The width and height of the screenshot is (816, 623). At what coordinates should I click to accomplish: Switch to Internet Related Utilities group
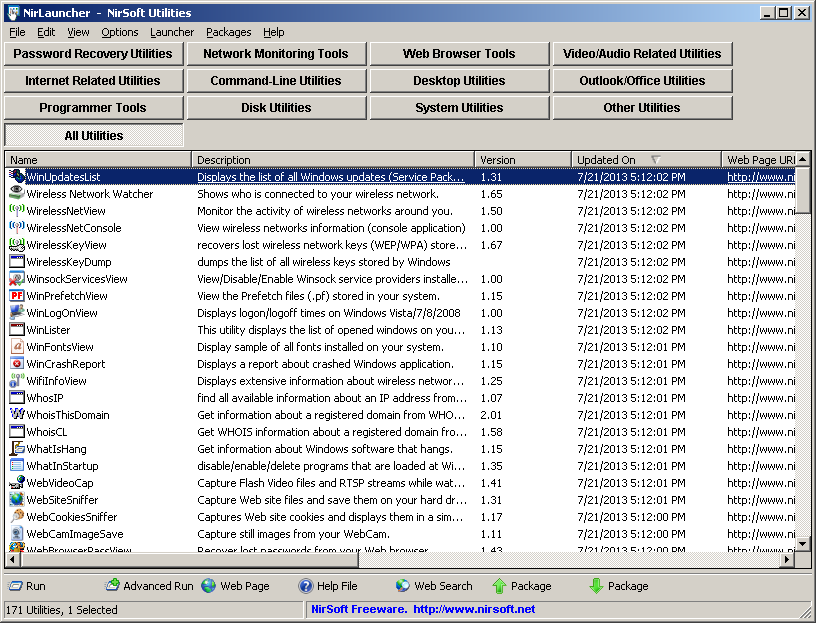tap(94, 81)
